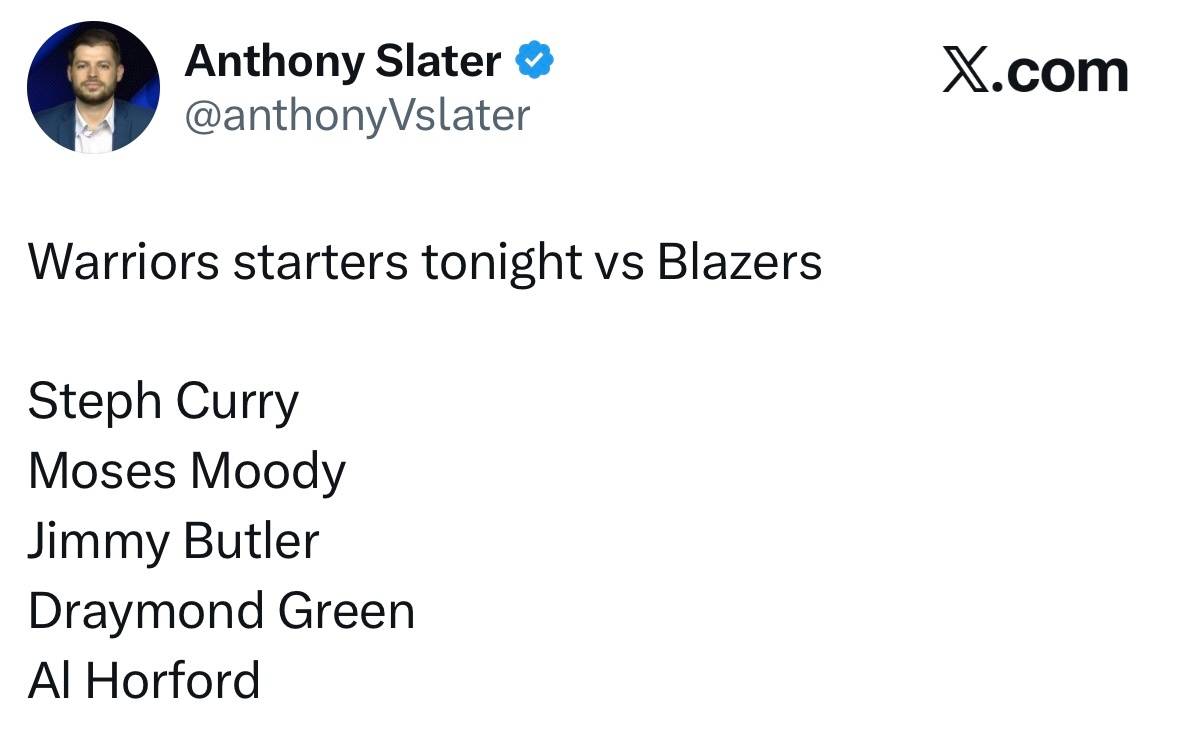The image size is (1179, 739).
Task: Select the 'Draymond Green' line
Action: click(x=221, y=610)
